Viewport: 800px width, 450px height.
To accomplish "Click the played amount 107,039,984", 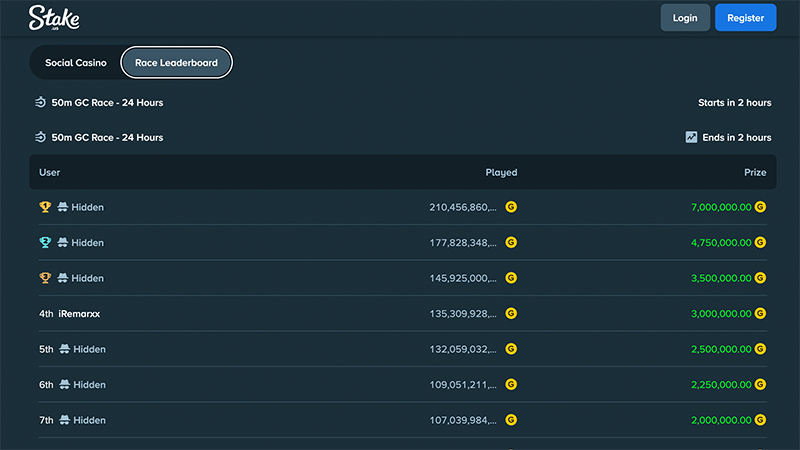I will 463,420.
